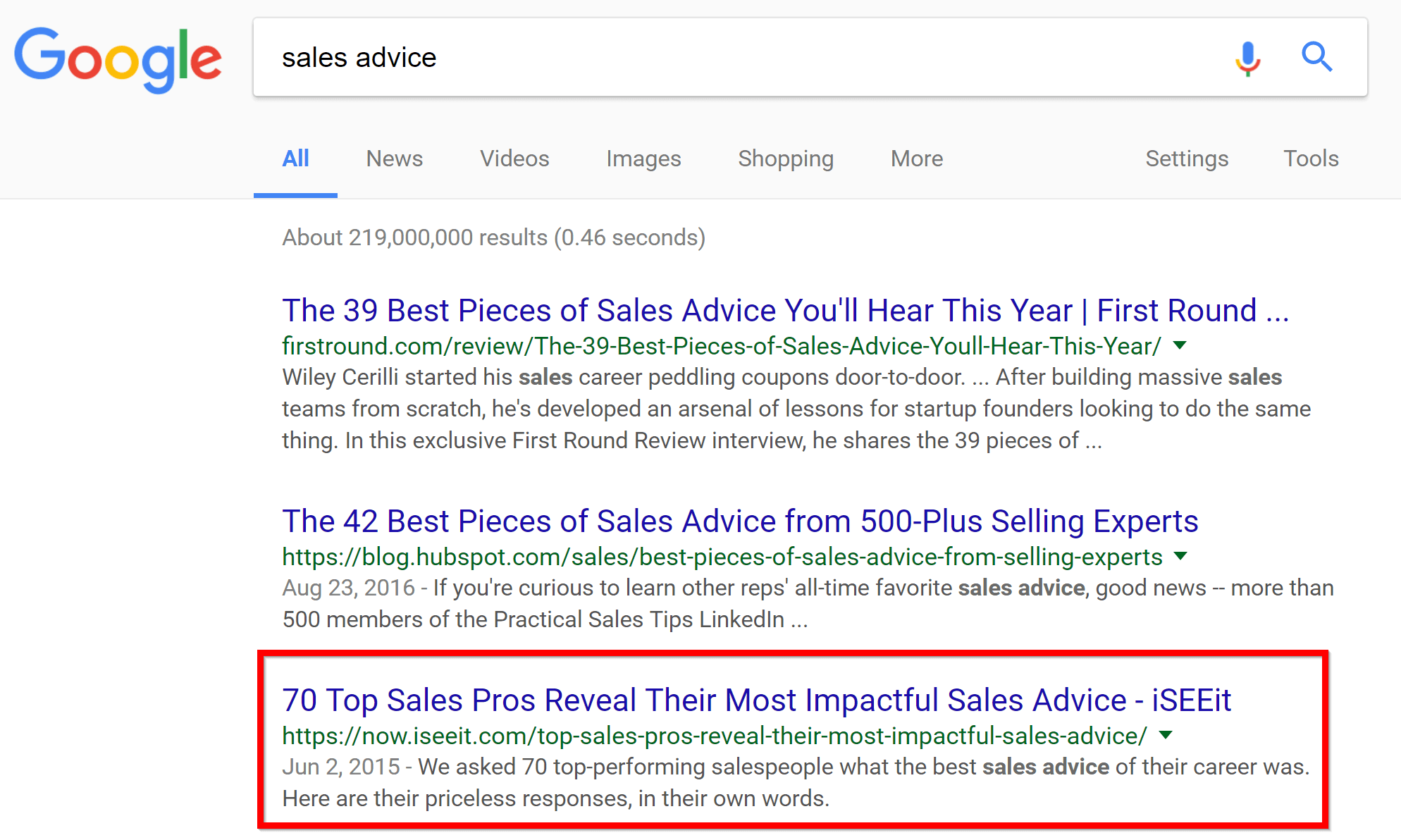Viewport: 1401px width, 840px height.
Task: Select the All results tab
Action: [295, 159]
